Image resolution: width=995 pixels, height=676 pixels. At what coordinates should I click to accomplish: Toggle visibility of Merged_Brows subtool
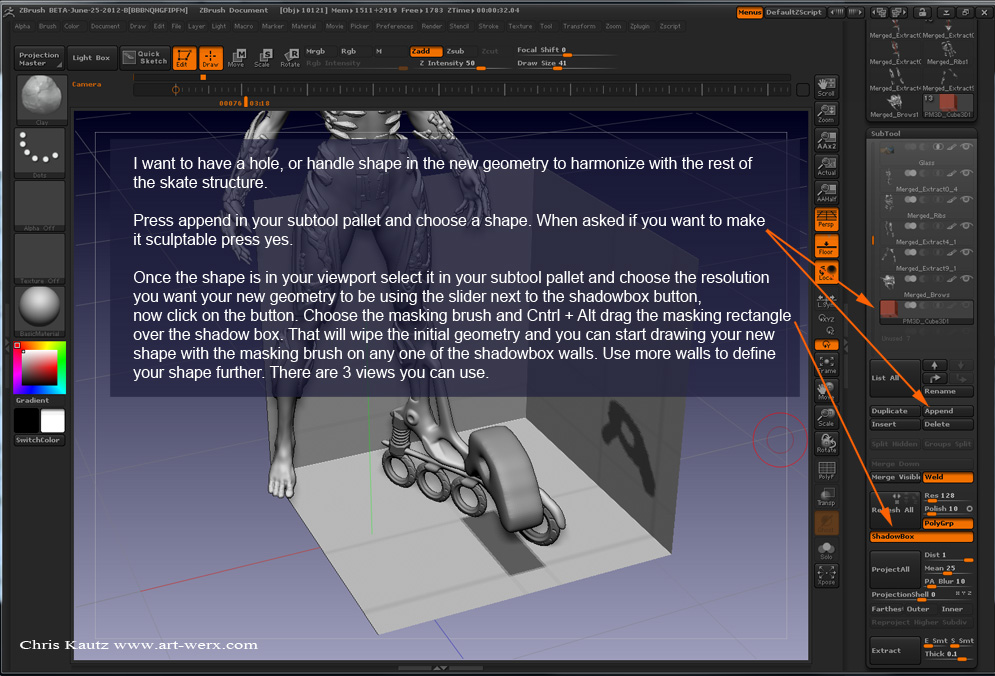(966, 279)
